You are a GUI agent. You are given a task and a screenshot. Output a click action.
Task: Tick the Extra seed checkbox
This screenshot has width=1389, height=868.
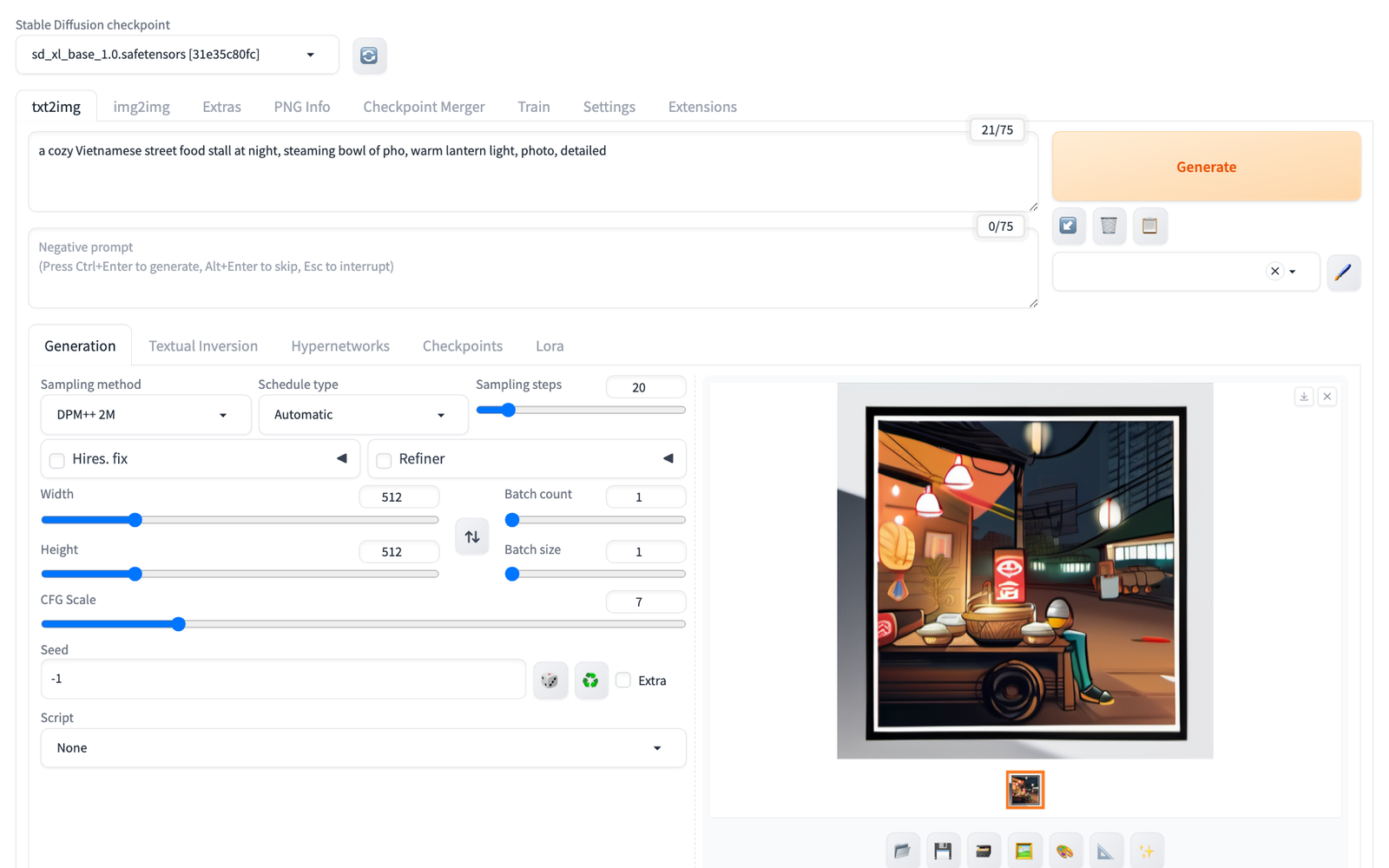pyautogui.click(x=623, y=681)
